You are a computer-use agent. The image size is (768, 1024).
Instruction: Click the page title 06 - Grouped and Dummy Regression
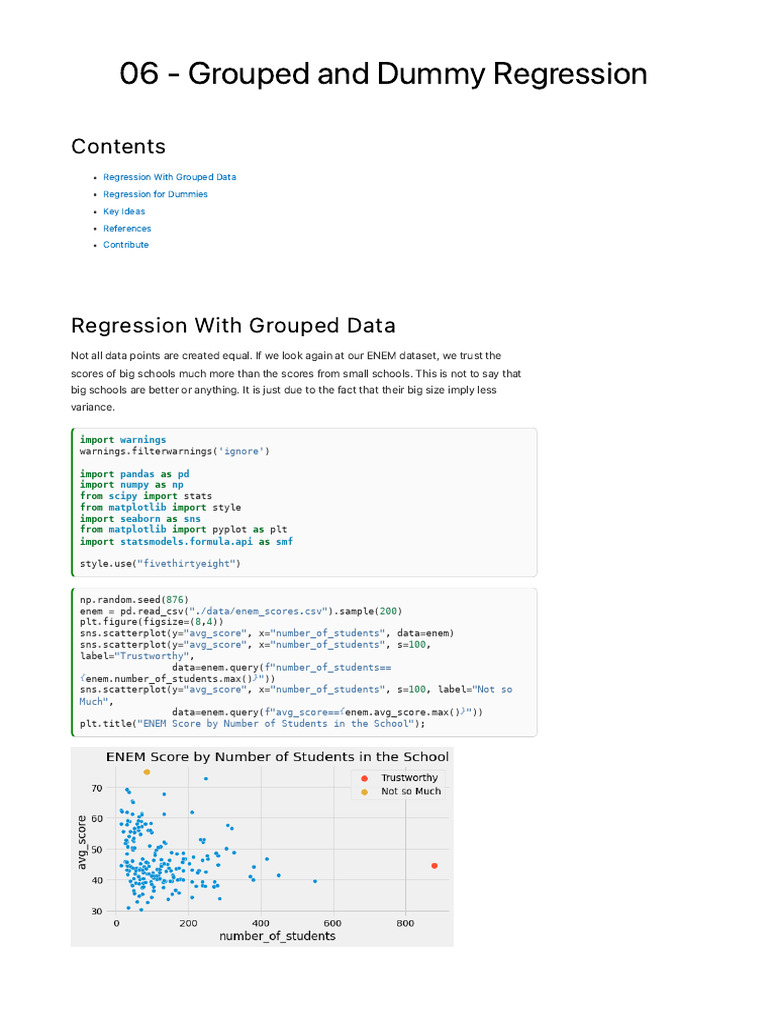click(x=383, y=73)
